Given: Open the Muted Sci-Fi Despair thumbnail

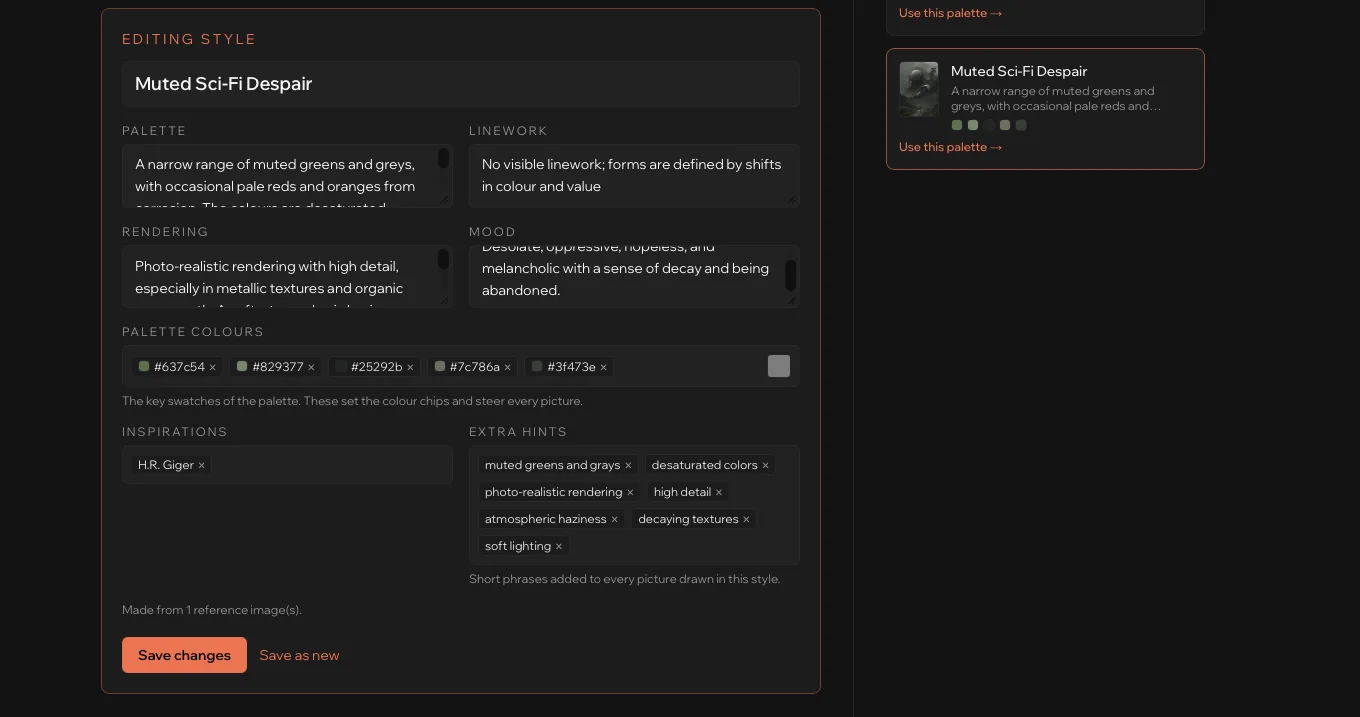Looking at the screenshot, I should point(919,89).
